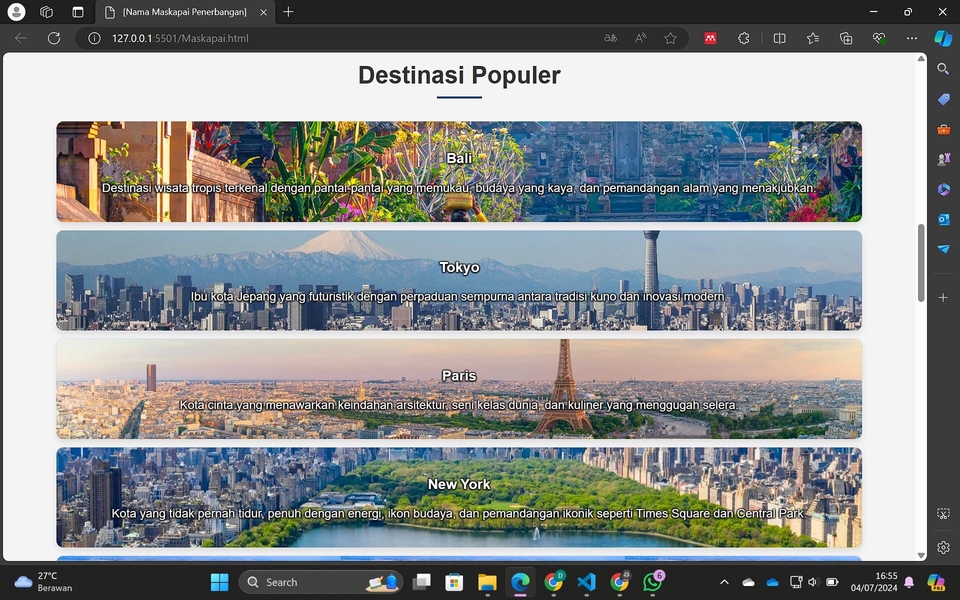This screenshot has height=600, width=960.
Task: Click the page scrollbar down arrow
Action: [921, 555]
